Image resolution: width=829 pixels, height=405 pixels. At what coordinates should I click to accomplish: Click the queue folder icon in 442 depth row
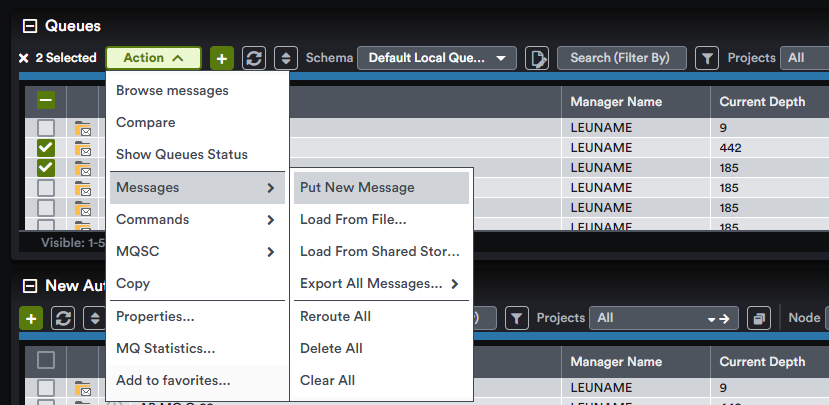tap(82, 148)
